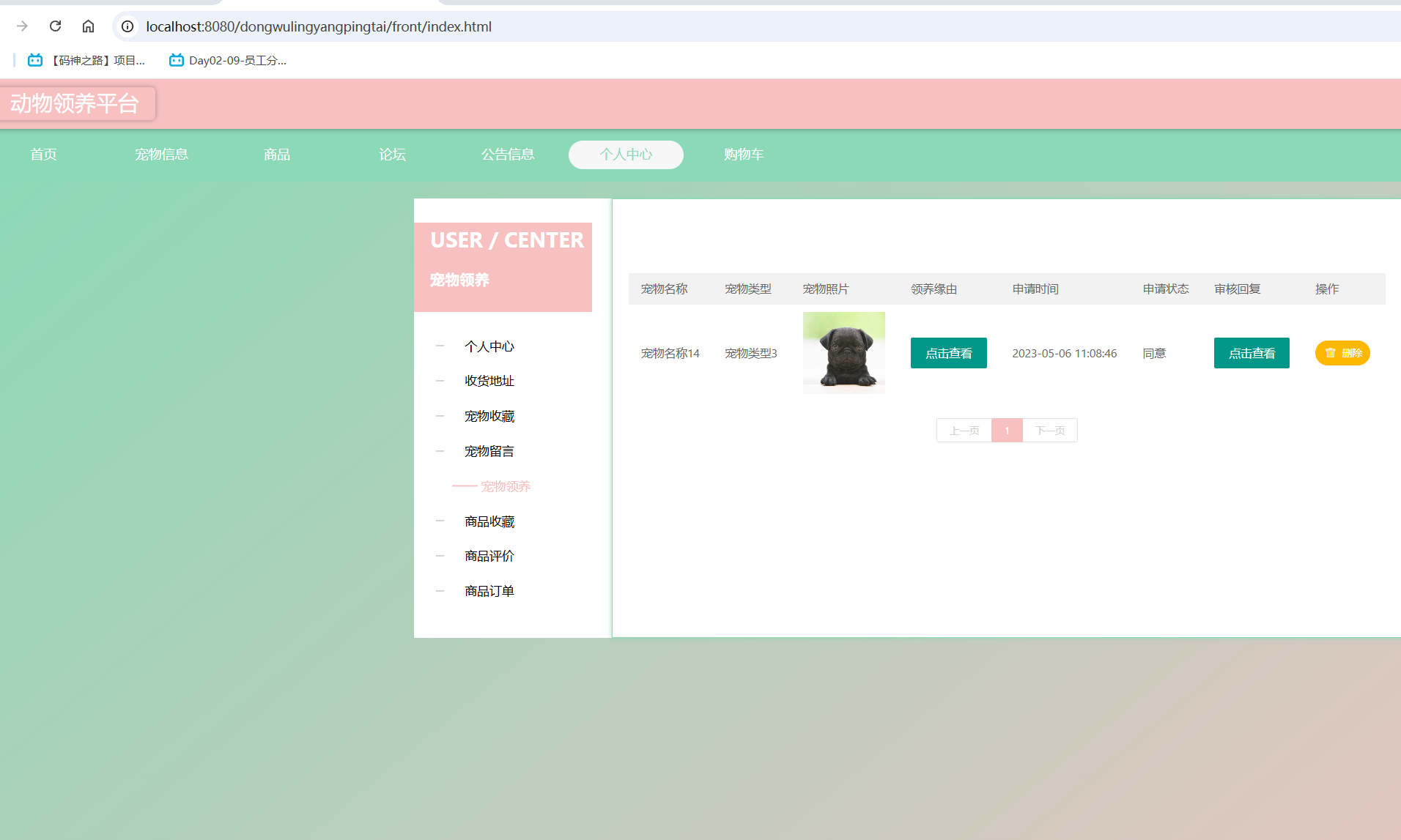Viewport: 1401px width, 840px height.
Task: Select 商品订单 in the sidebar
Action: pyautogui.click(x=489, y=591)
